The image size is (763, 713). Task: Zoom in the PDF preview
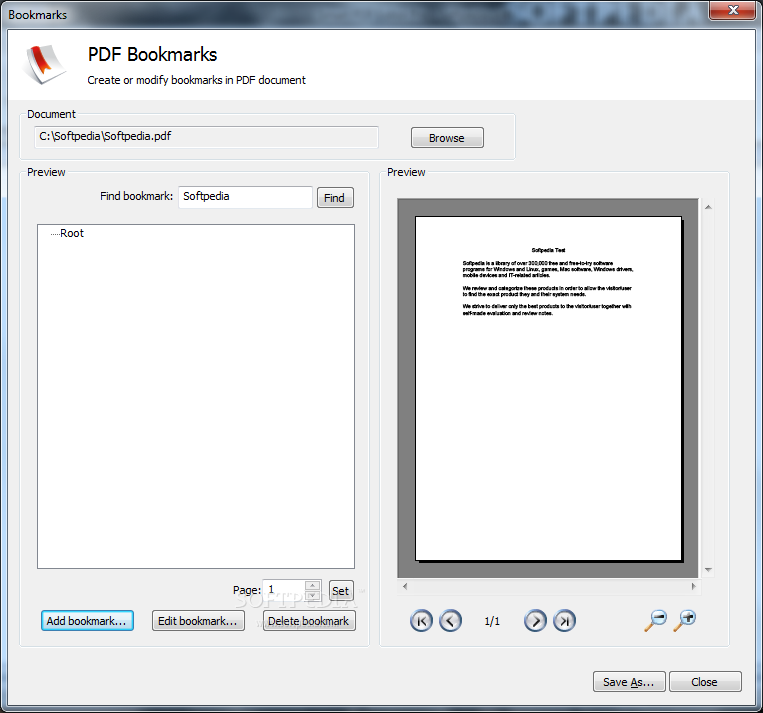[x=684, y=621]
